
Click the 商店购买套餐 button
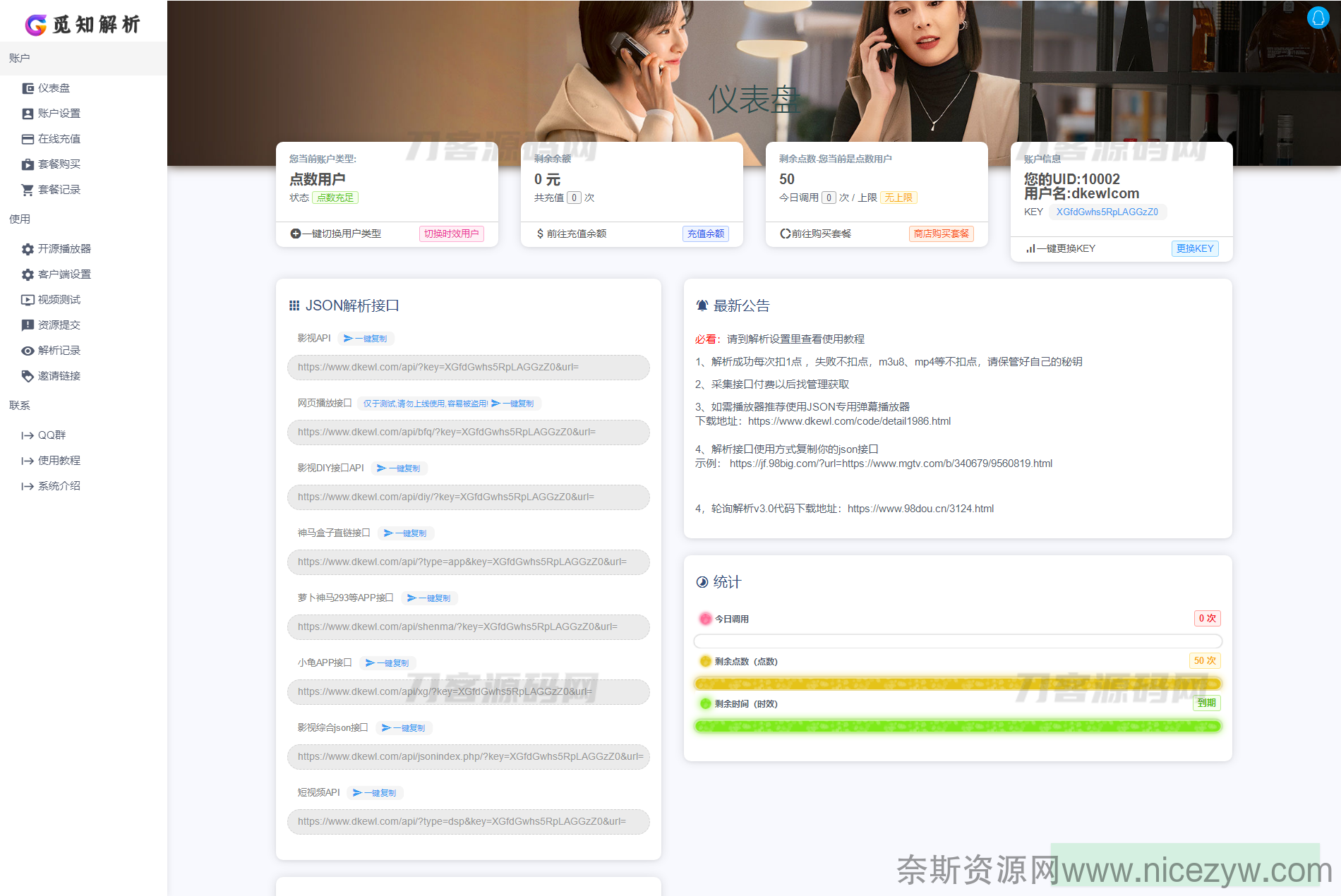[x=942, y=234]
